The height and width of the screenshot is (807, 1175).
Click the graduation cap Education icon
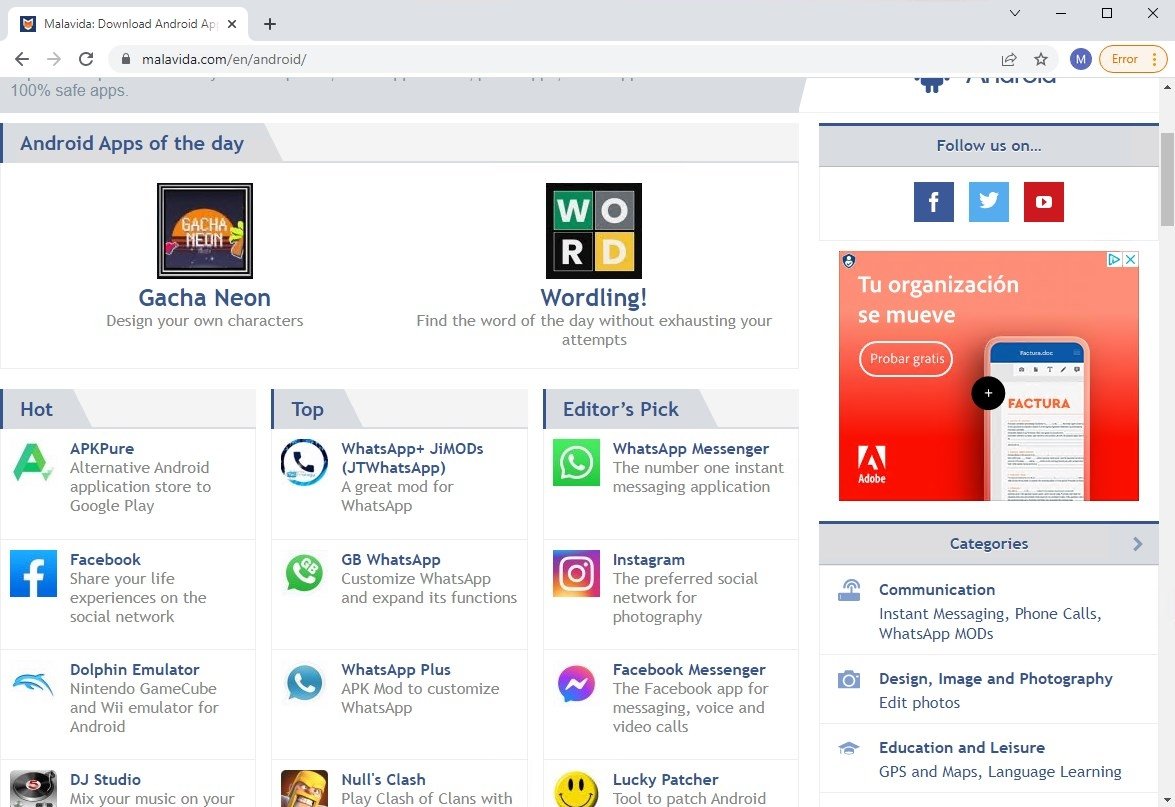849,748
